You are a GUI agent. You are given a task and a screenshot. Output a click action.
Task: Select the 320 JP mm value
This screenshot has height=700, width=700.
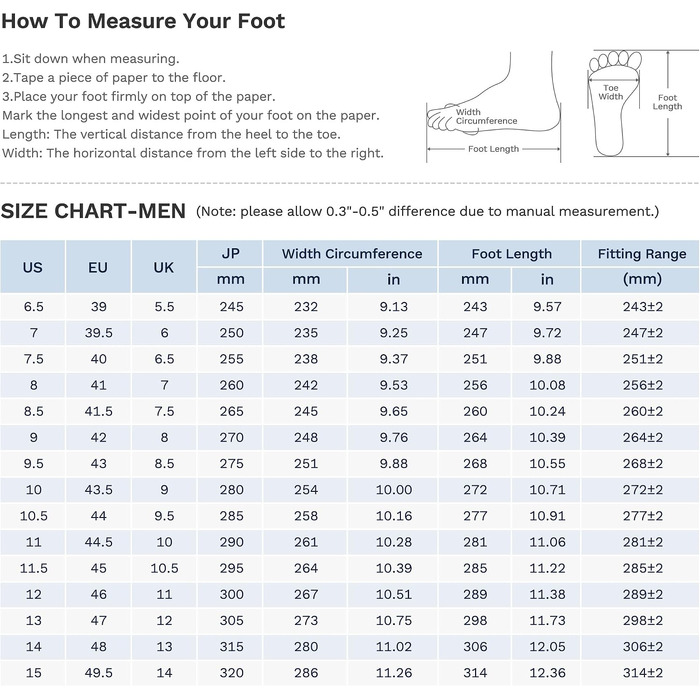(x=231, y=672)
